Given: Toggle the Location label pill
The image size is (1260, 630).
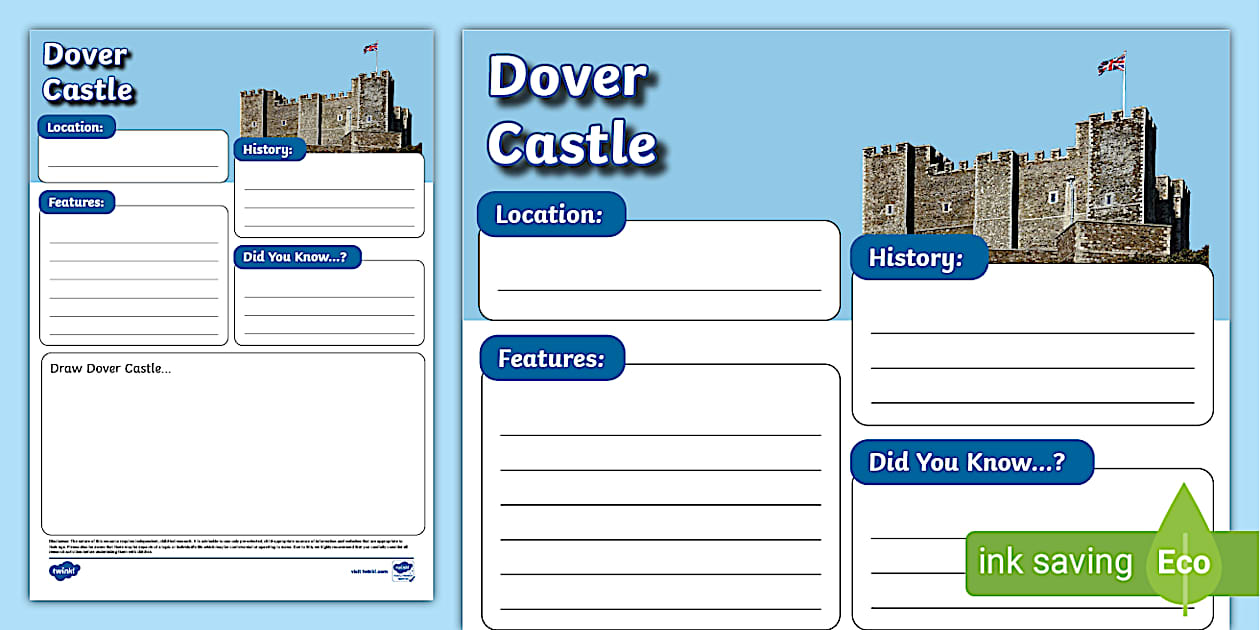Looking at the screenshot, I should (552, 213).
